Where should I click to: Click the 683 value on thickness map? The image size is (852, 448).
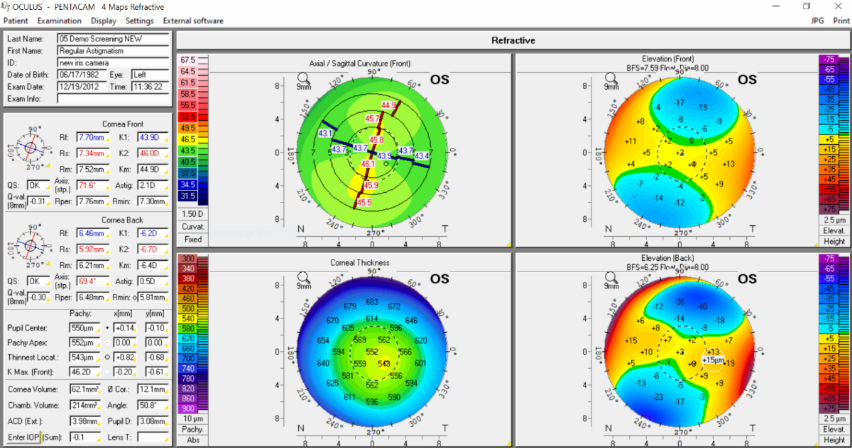tap(372, 302)
